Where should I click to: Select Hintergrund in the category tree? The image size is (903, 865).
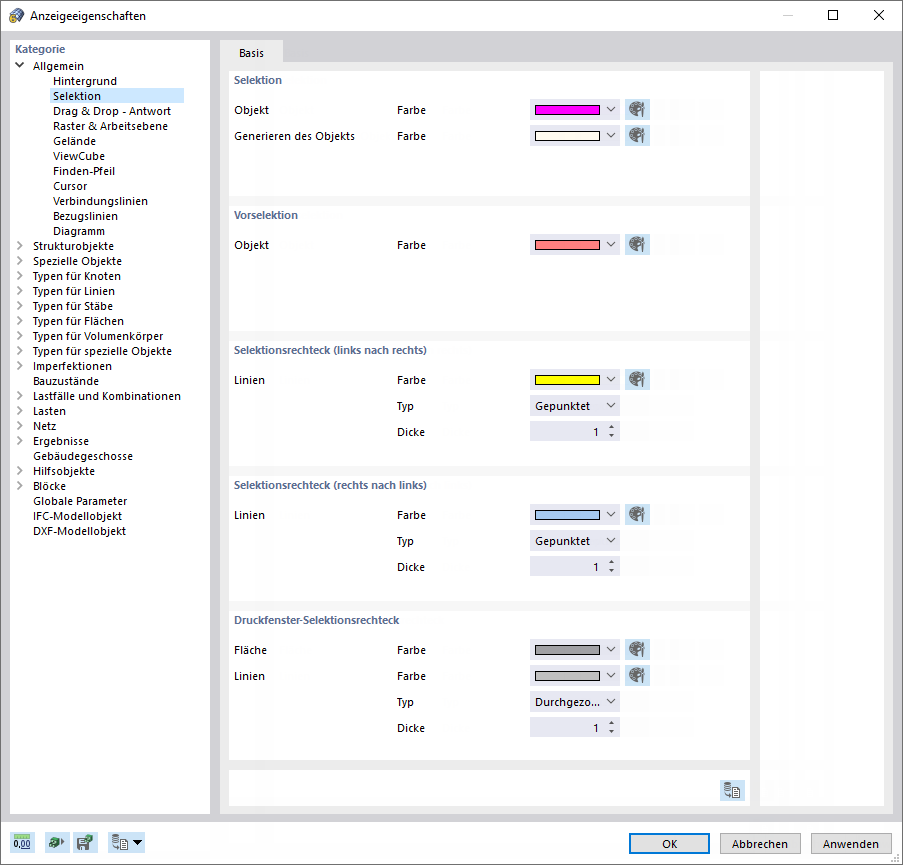[x=85, y=81]
